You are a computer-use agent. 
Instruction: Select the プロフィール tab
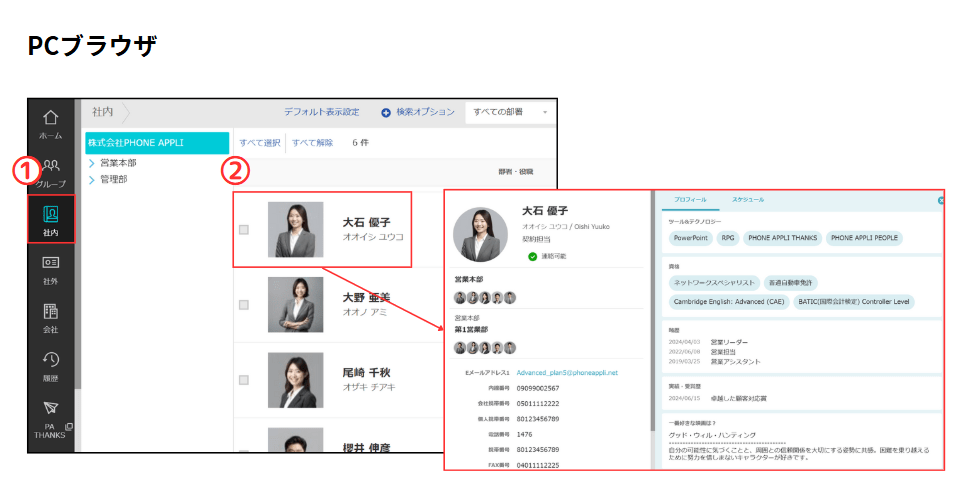coord(690,200)
